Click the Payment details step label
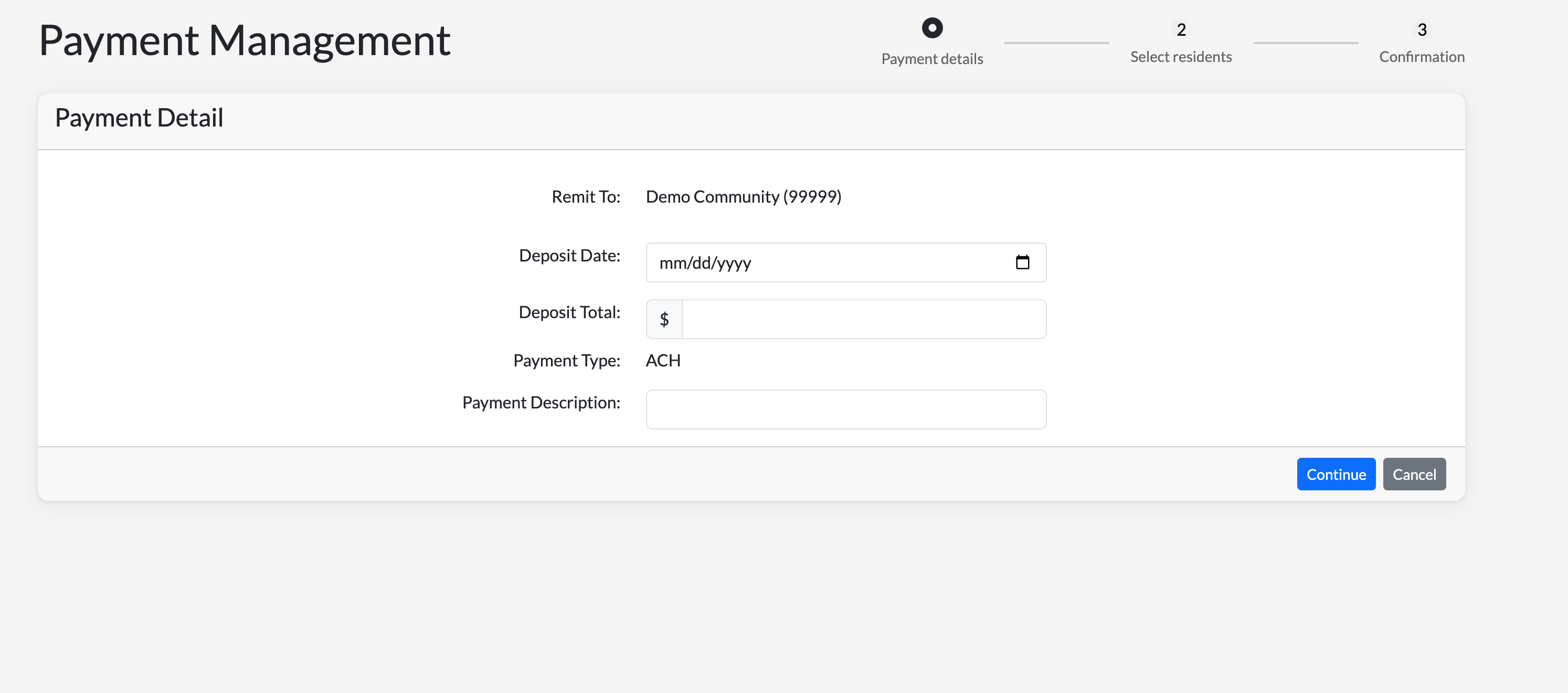1568x693 pixels. point(932,59)
